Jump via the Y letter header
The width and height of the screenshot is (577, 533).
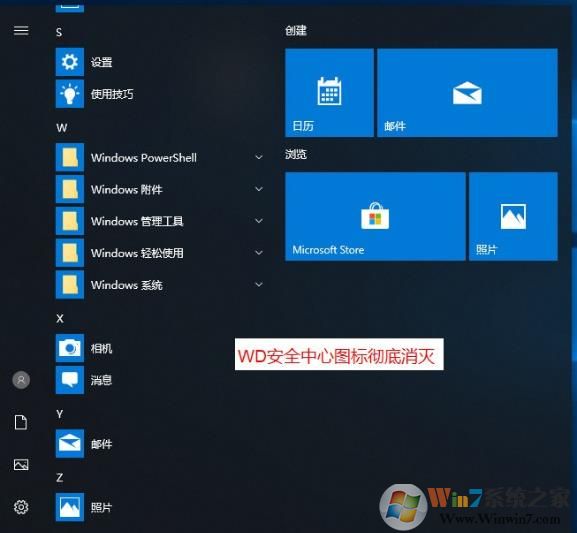click(60, 414)
